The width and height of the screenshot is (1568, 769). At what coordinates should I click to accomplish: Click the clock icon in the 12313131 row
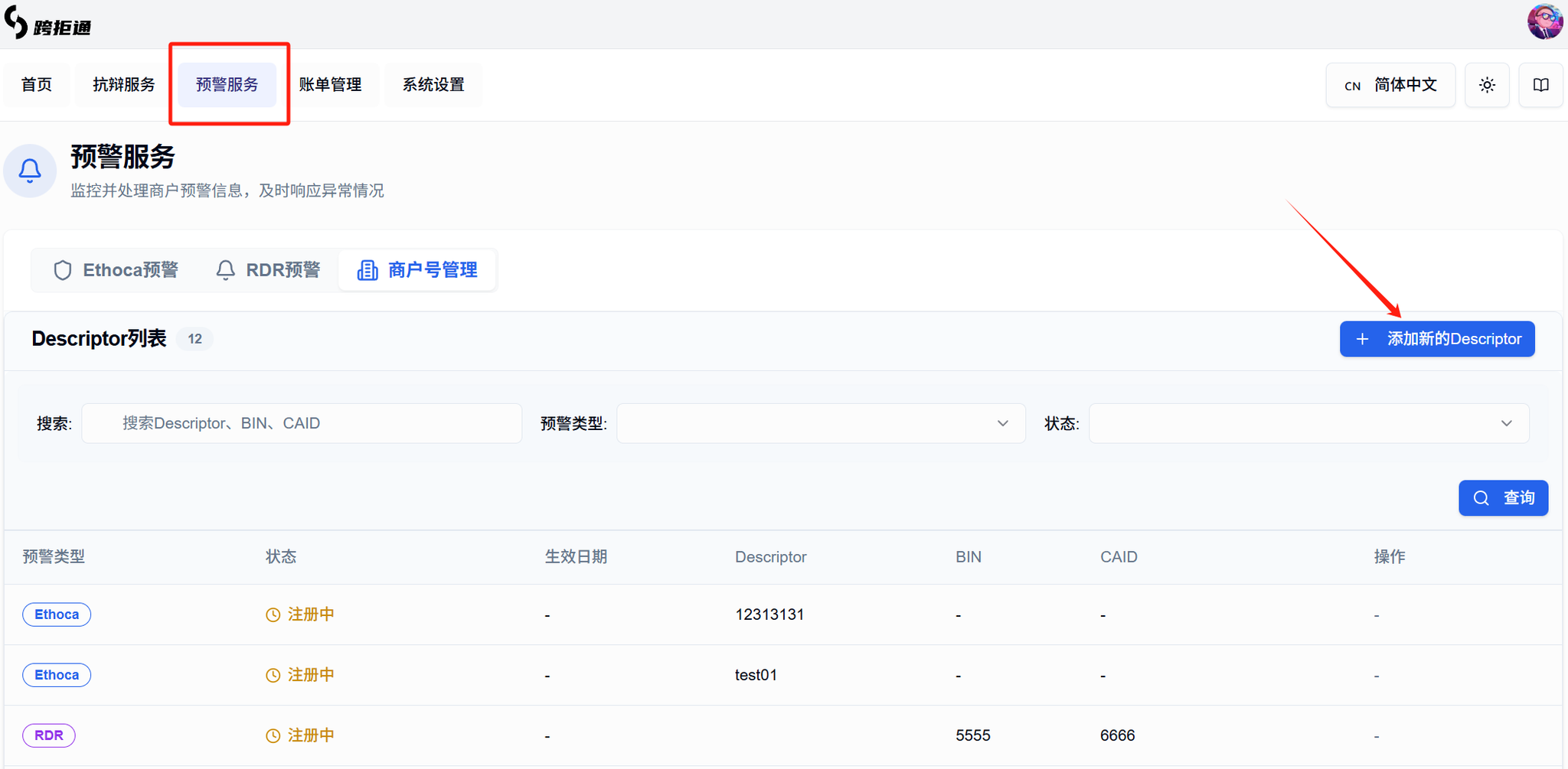[273, 615]
